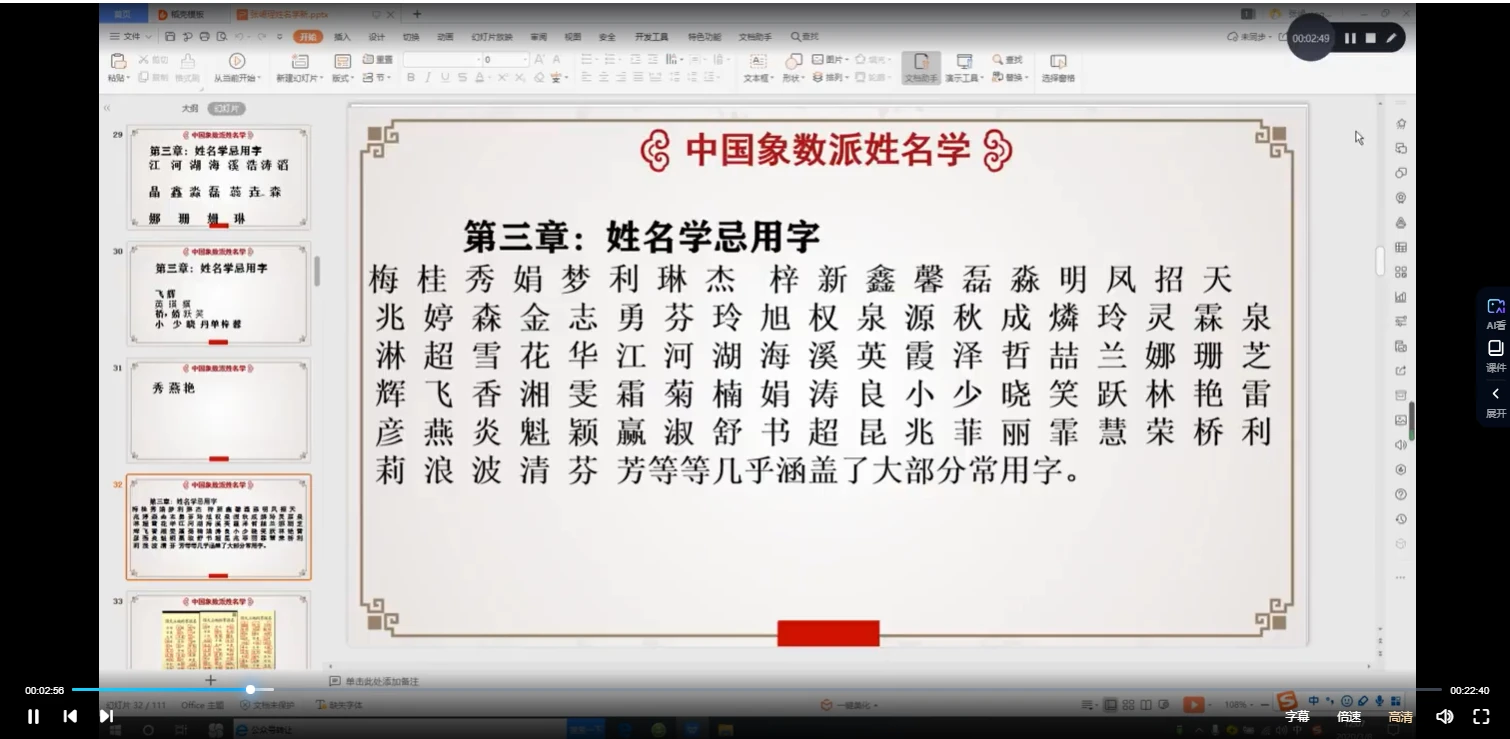Click the 从当前开始 slideshow play icon
This screenshot has width=1510, height=739.
(237, 62)
